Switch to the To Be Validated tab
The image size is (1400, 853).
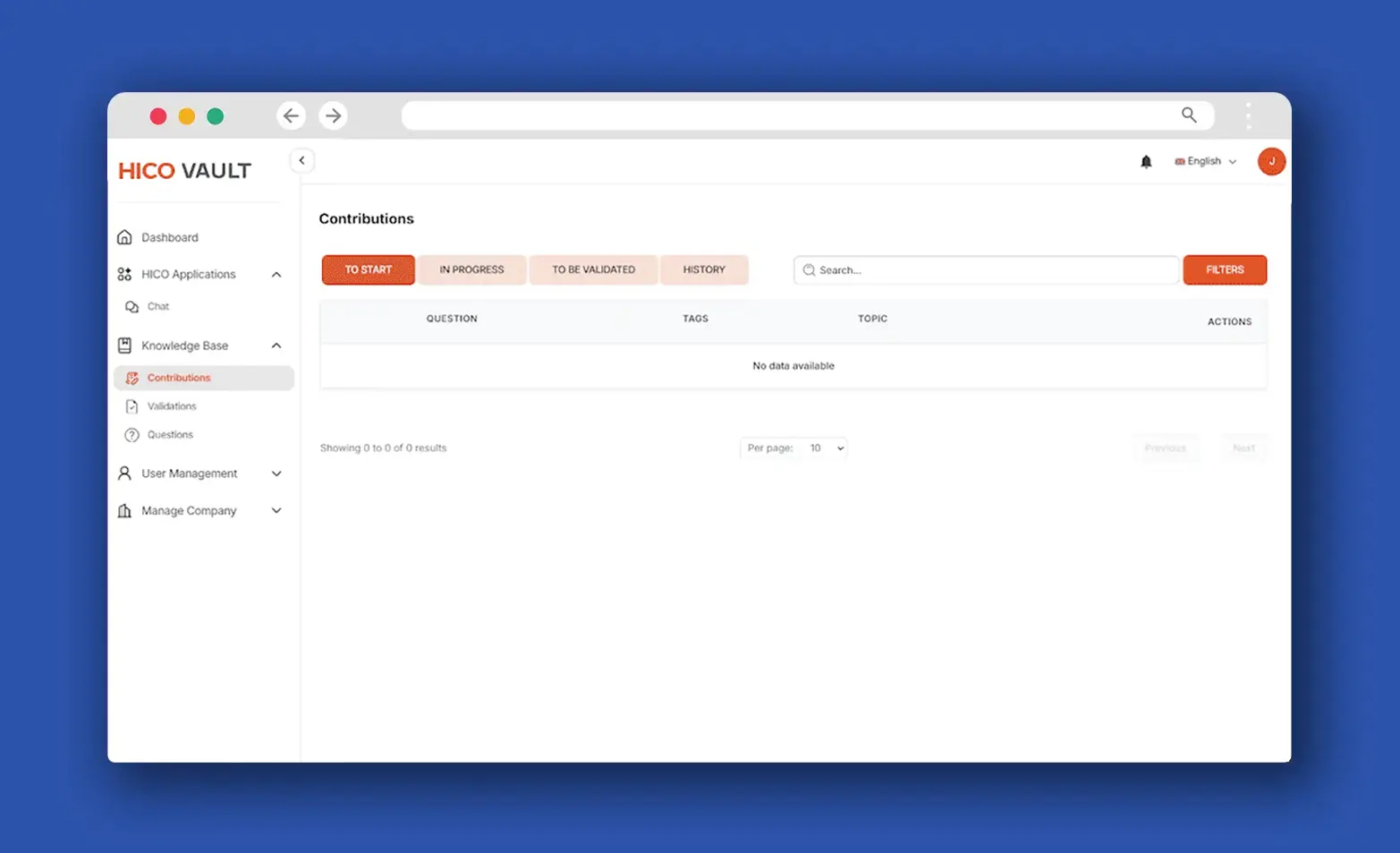pos(593,270)
